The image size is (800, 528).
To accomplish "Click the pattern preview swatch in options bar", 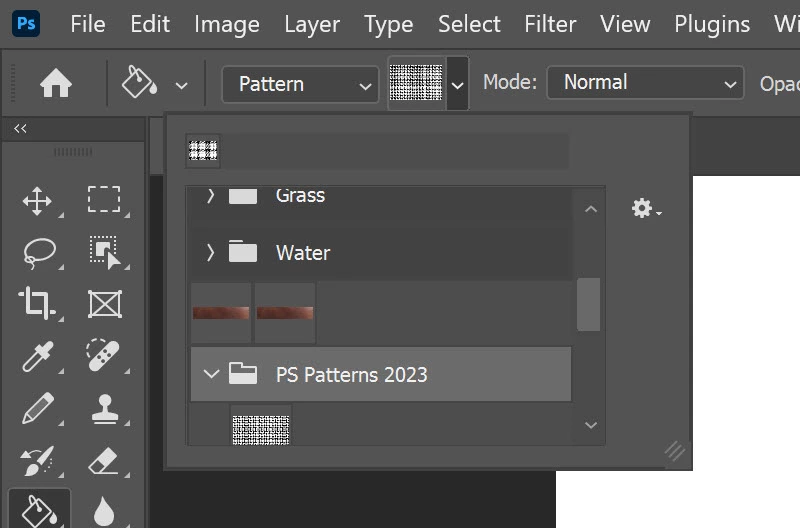I will pos(416,83).
